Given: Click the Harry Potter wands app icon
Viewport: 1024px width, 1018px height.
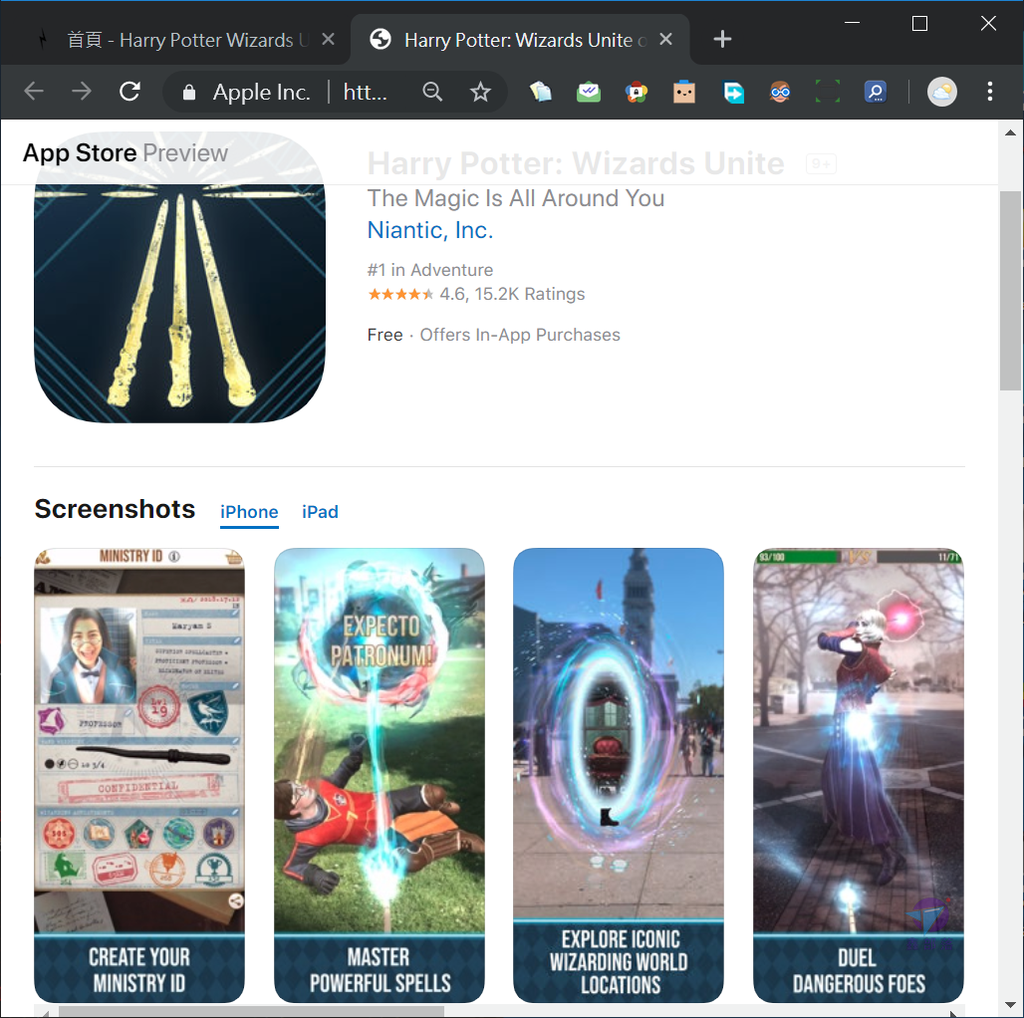Looking at the screenshot, I should click(180, 278).
